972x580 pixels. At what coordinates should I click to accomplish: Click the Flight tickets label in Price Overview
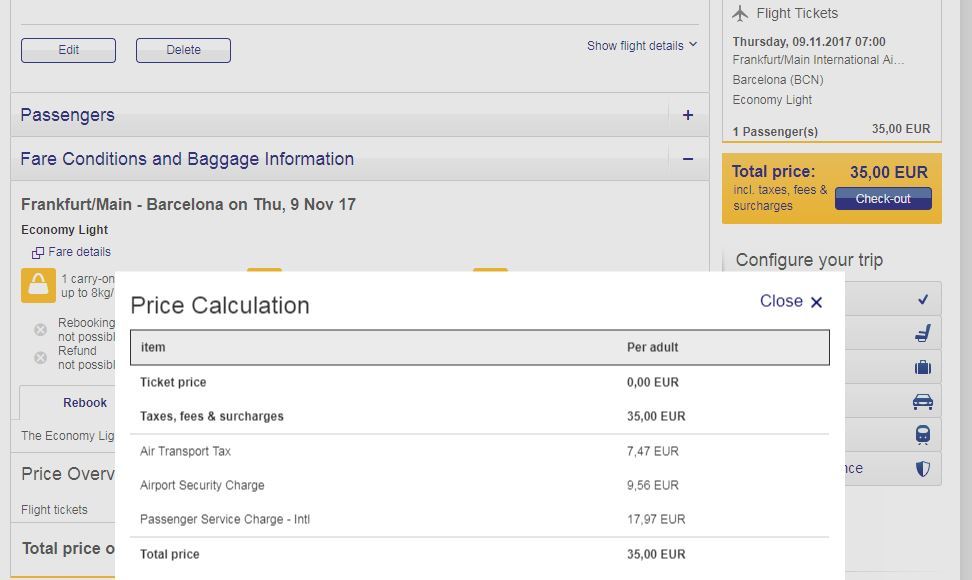[55, 510]
